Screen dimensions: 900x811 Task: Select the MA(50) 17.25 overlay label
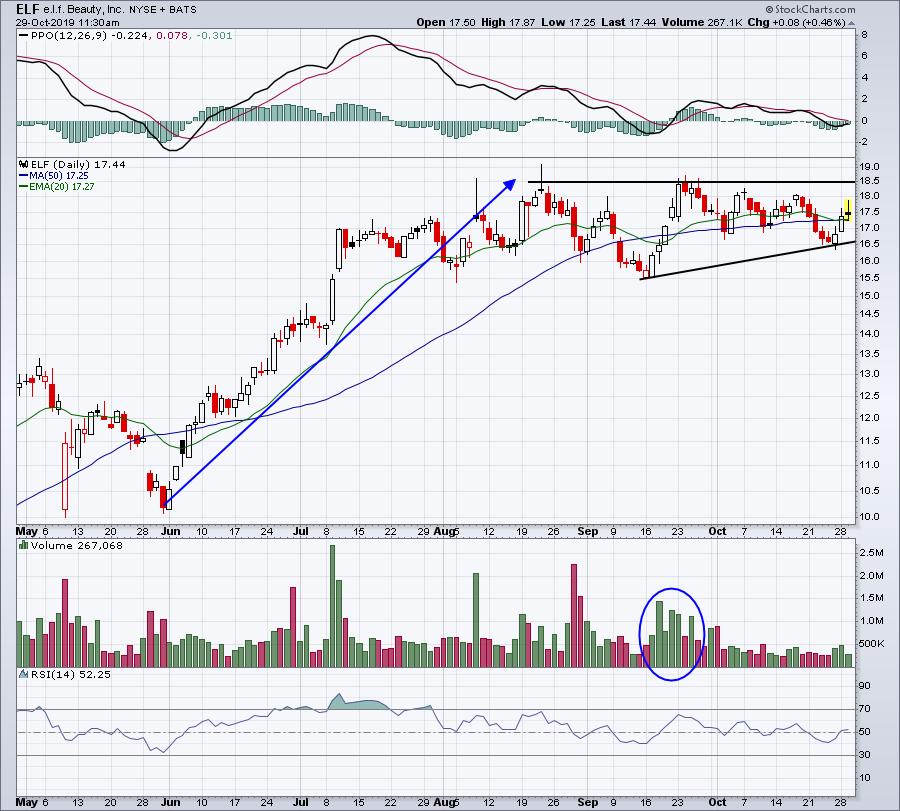pyautogui.click(x=59, y=176)
